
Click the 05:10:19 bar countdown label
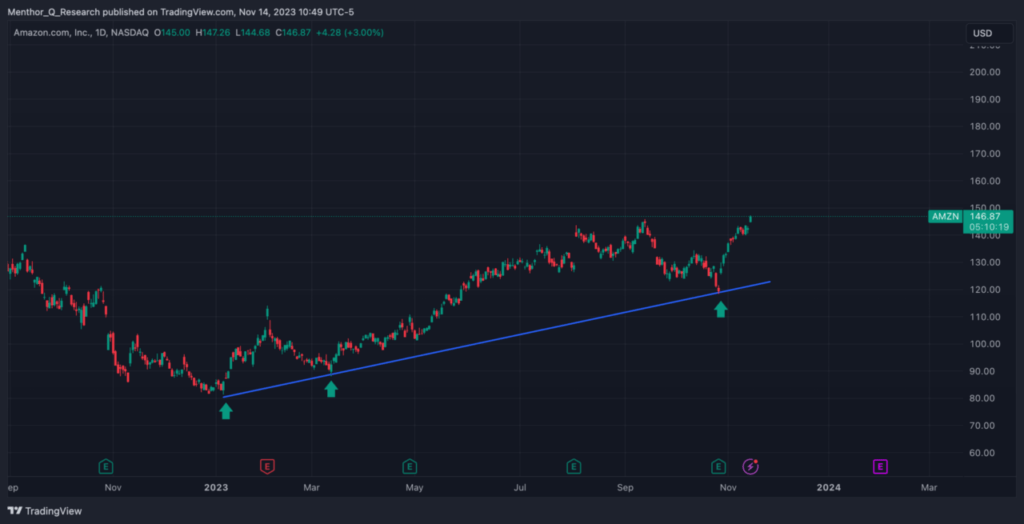tap(988, 227)
